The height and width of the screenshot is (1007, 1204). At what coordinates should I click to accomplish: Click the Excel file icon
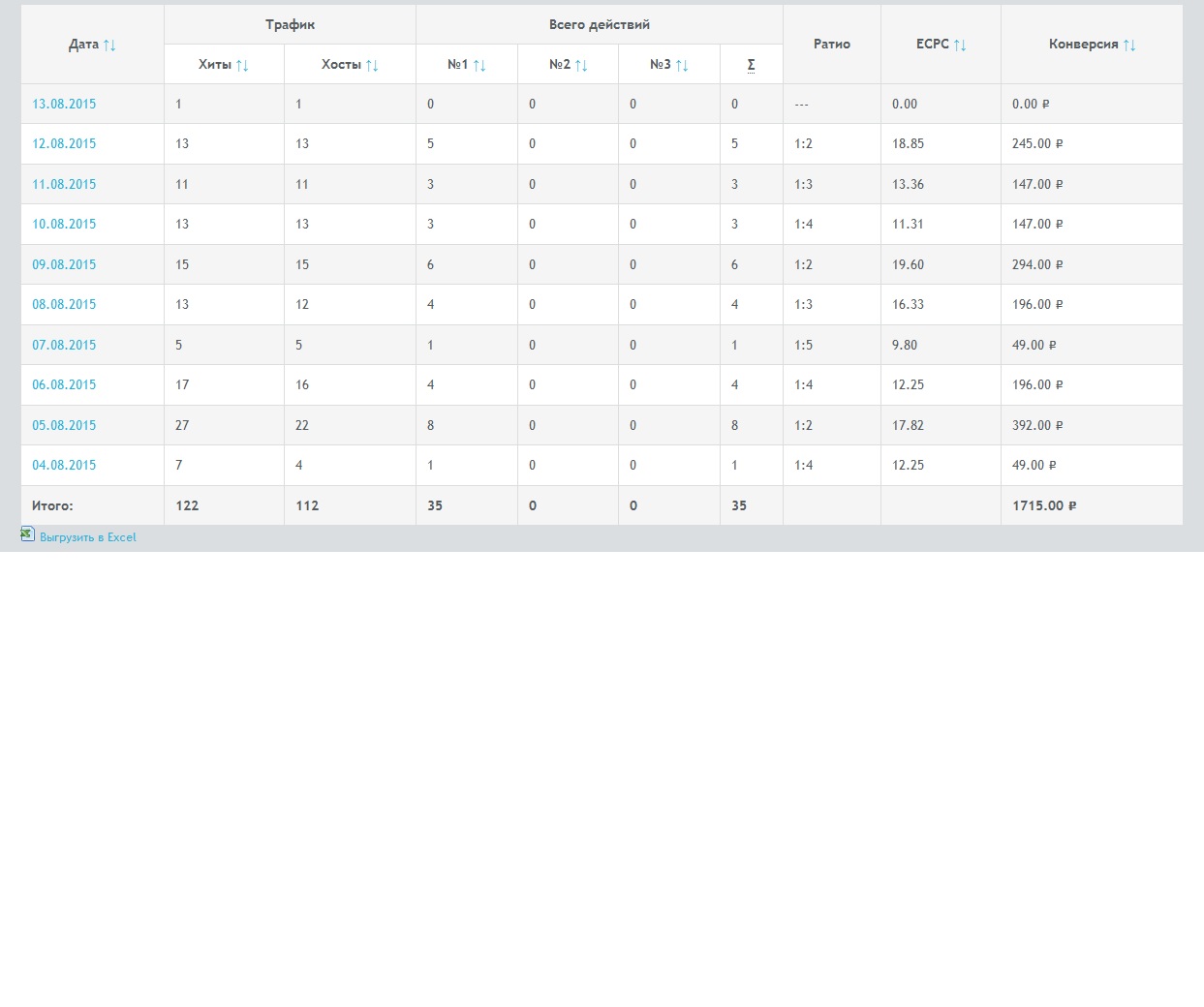[28, 534]
